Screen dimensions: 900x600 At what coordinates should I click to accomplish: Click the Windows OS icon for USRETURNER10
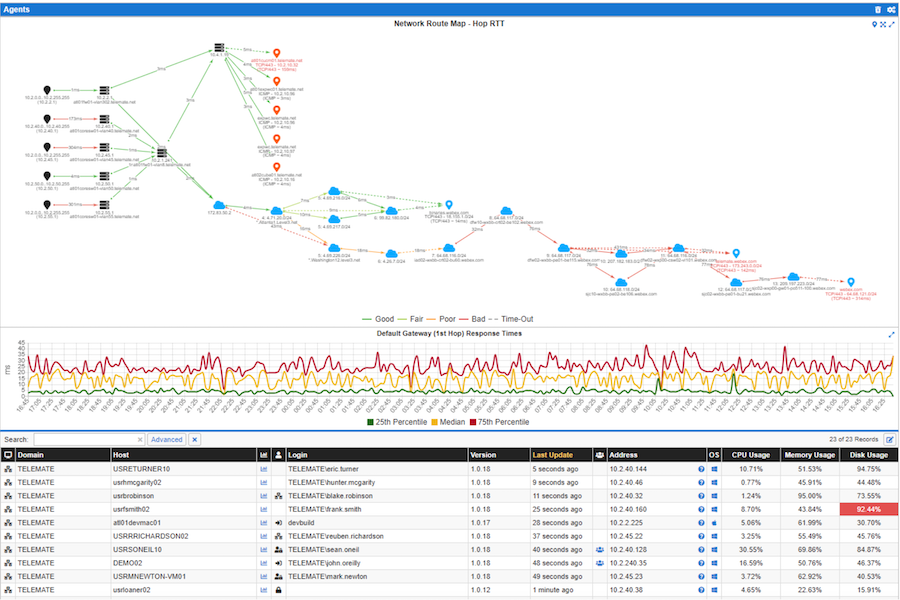pyautogui.click(x=714, y=469)
